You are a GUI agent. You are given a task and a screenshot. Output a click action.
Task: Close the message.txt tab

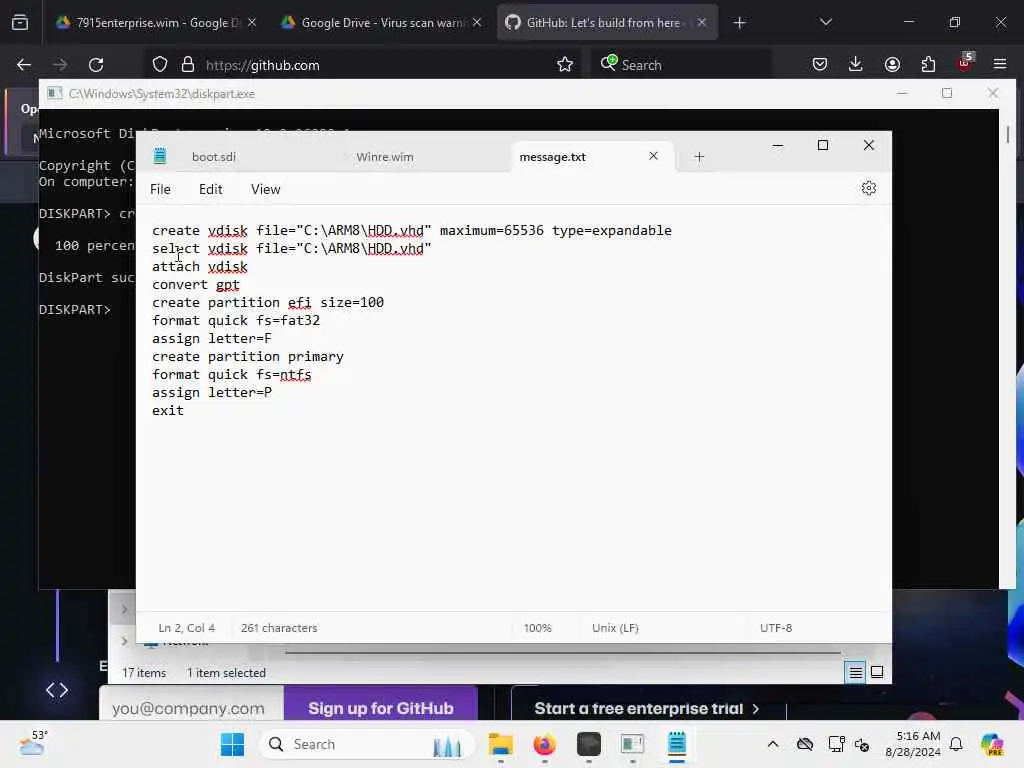(653, 156)
